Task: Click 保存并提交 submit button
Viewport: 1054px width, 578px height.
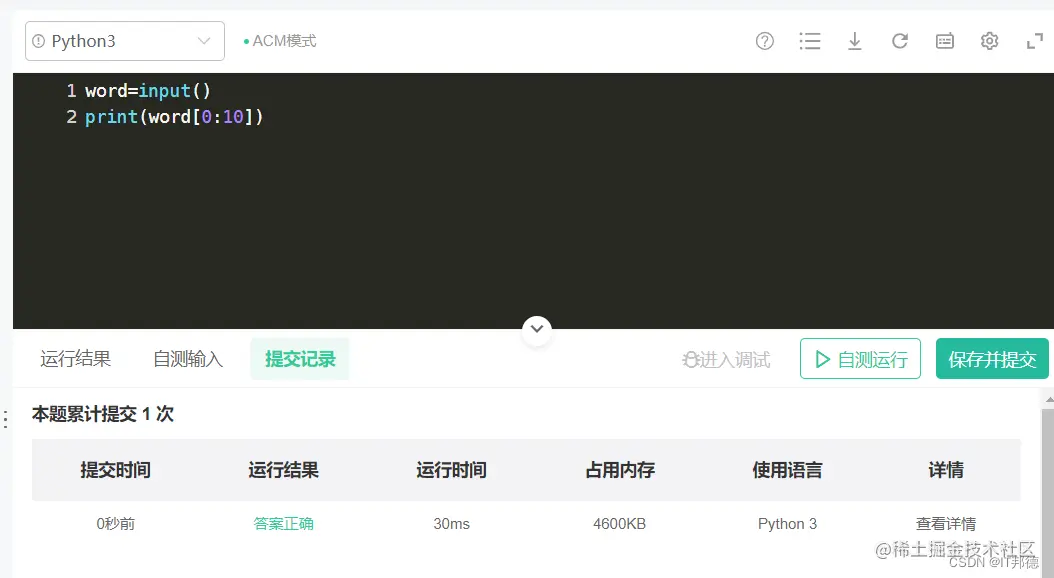Action: click(x=992, y=359)
